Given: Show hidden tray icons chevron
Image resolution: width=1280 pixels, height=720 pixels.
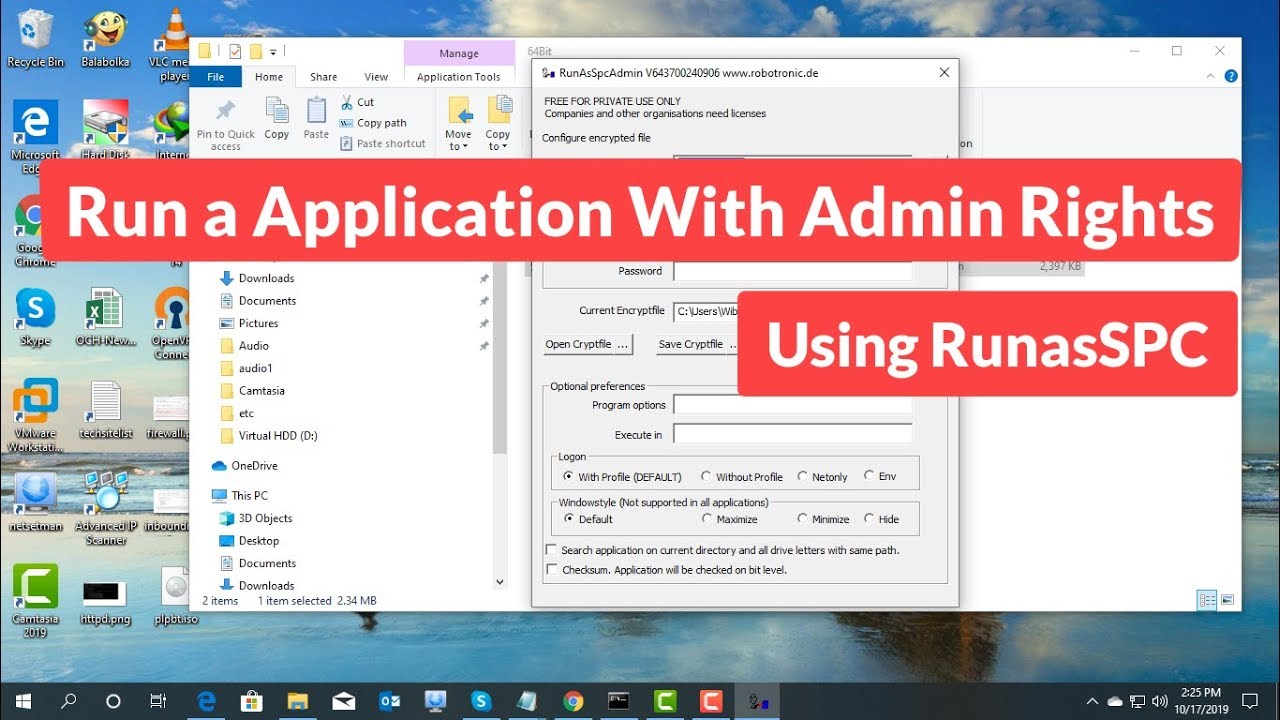Looking at the screenshot, I should [x=1093, y=701].
